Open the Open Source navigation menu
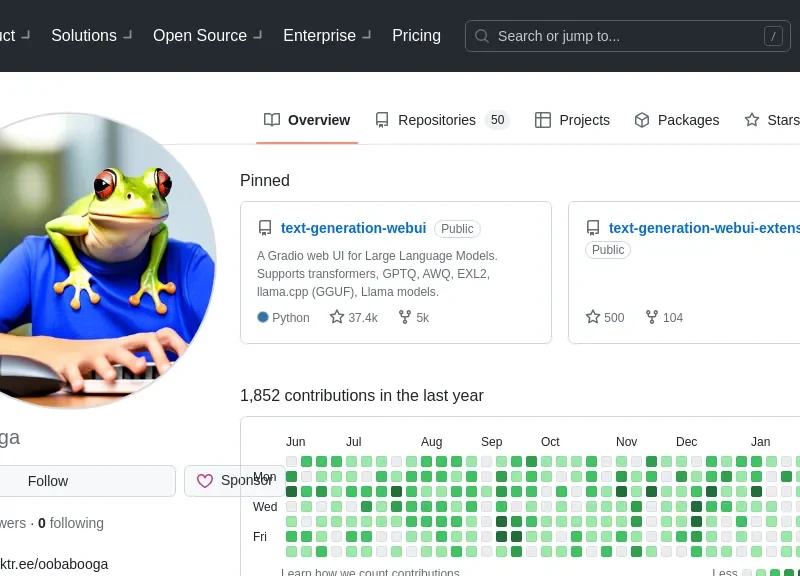 [208, 35]
